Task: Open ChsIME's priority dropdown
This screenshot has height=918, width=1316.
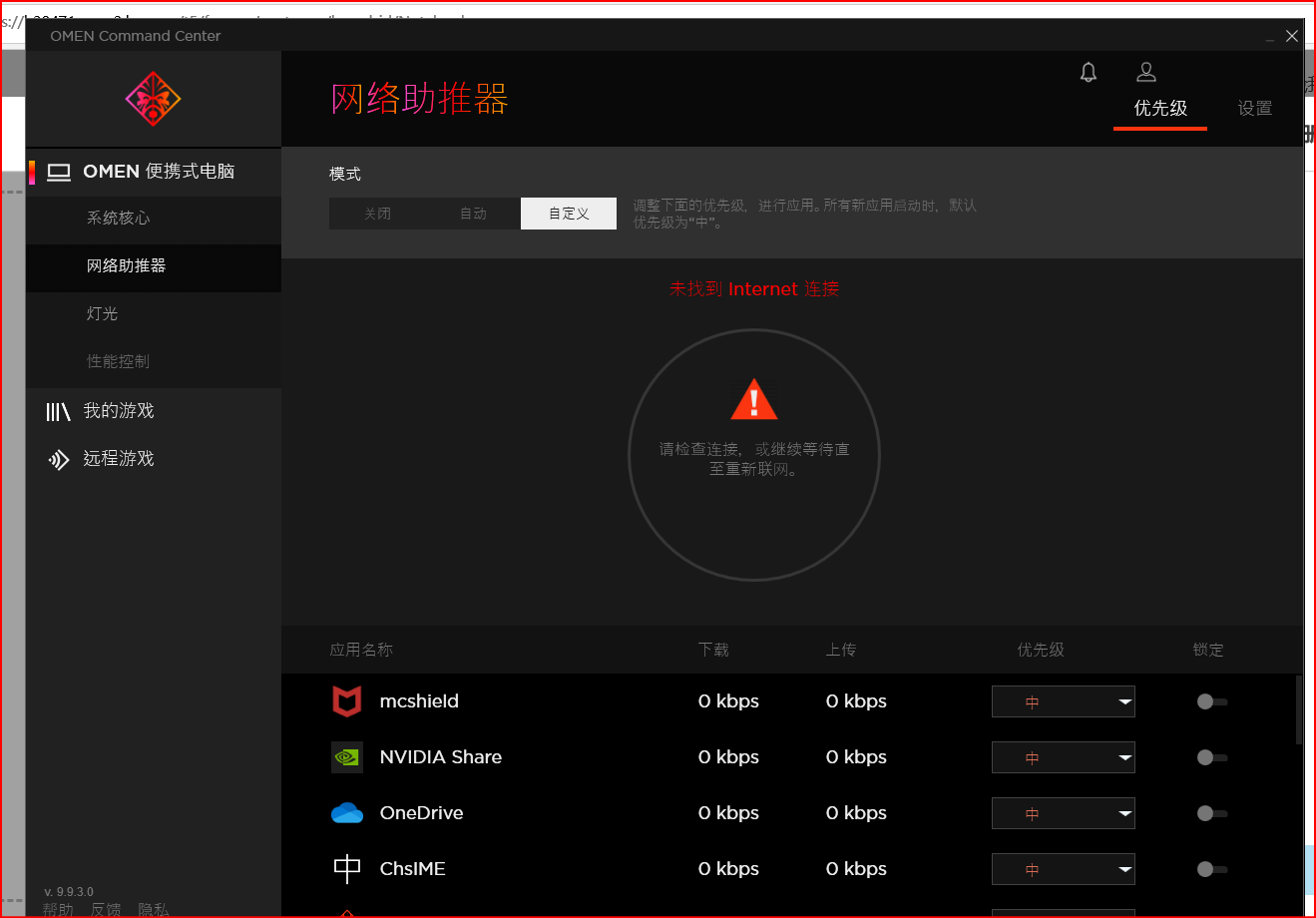Action: (1063, 869)
